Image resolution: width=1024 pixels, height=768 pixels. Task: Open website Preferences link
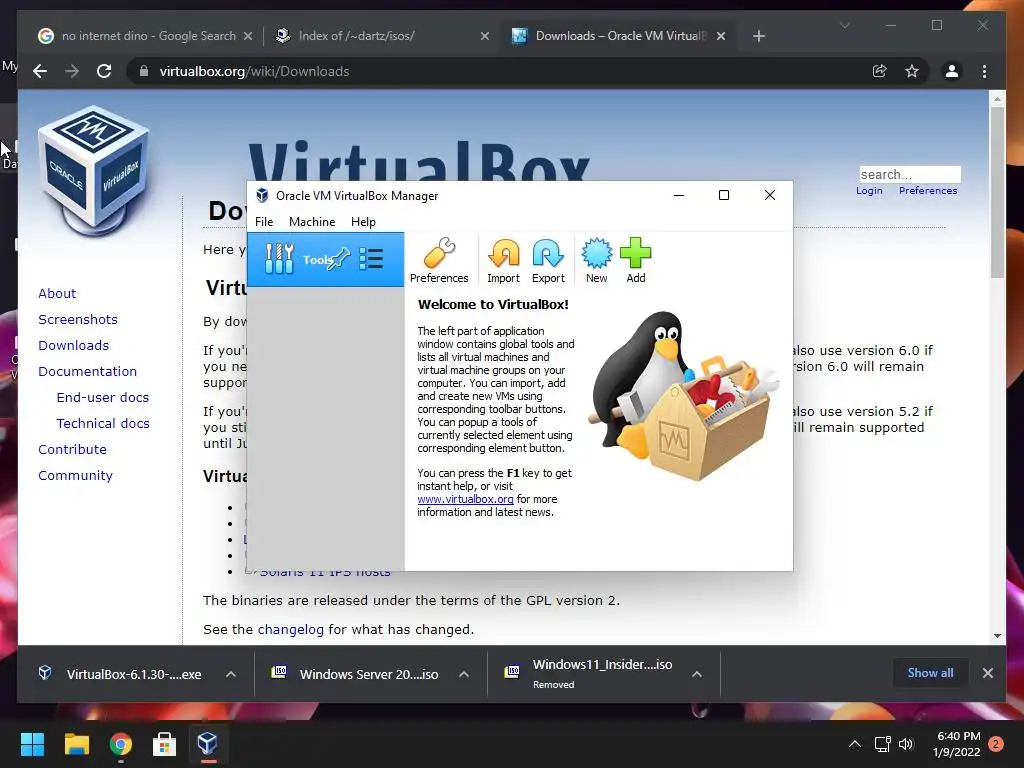coord(927,191)
